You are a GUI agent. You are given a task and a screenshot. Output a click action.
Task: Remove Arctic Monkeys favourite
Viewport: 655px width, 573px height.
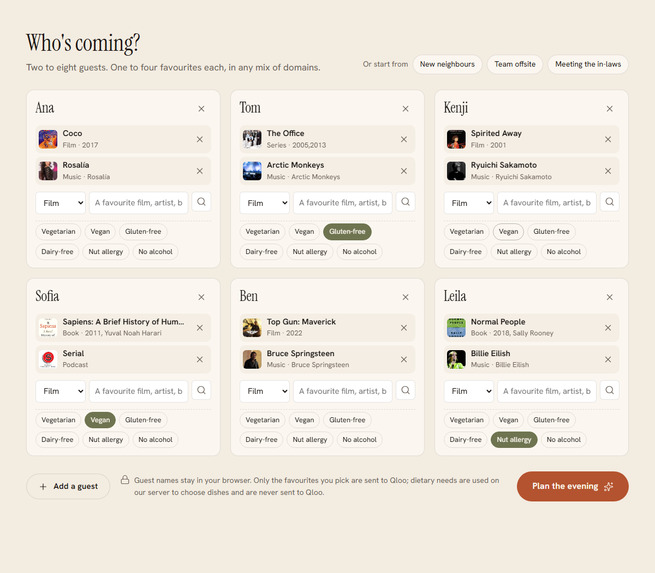point(404,171)
